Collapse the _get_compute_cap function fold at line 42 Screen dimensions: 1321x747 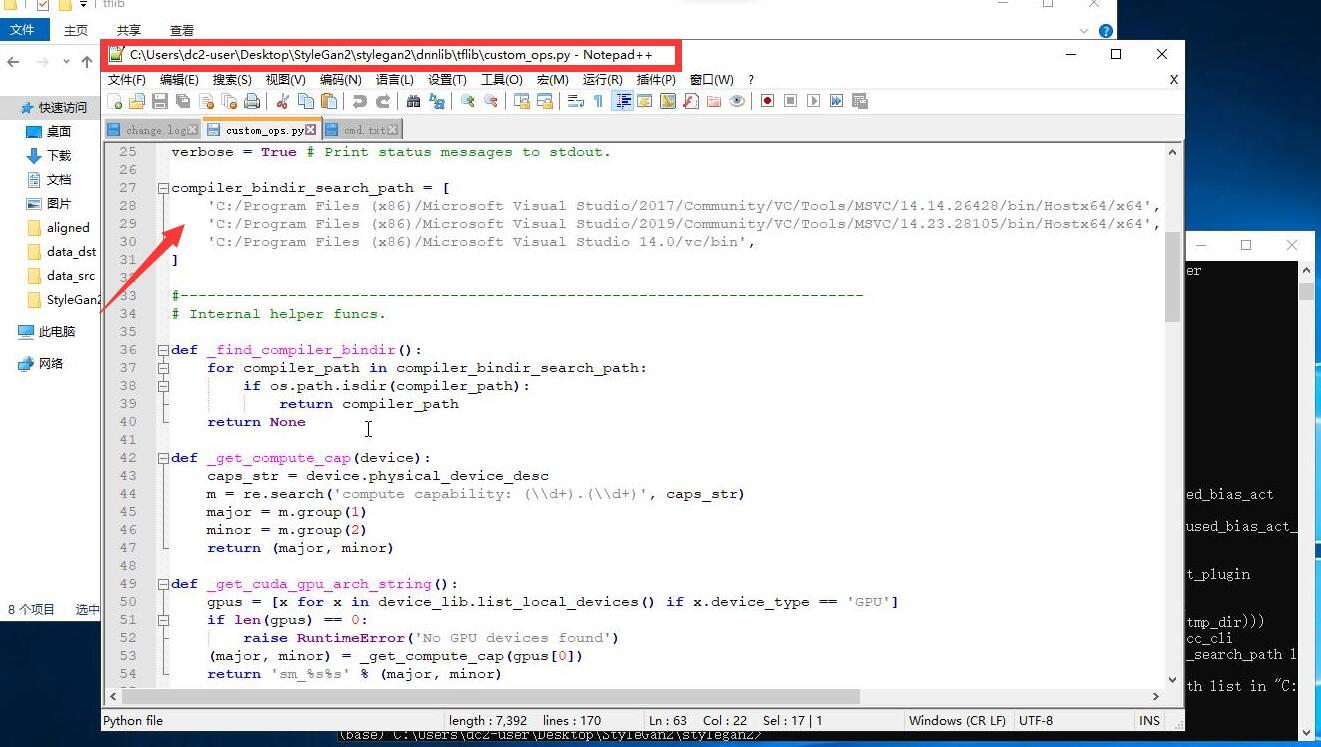[162, 458]
